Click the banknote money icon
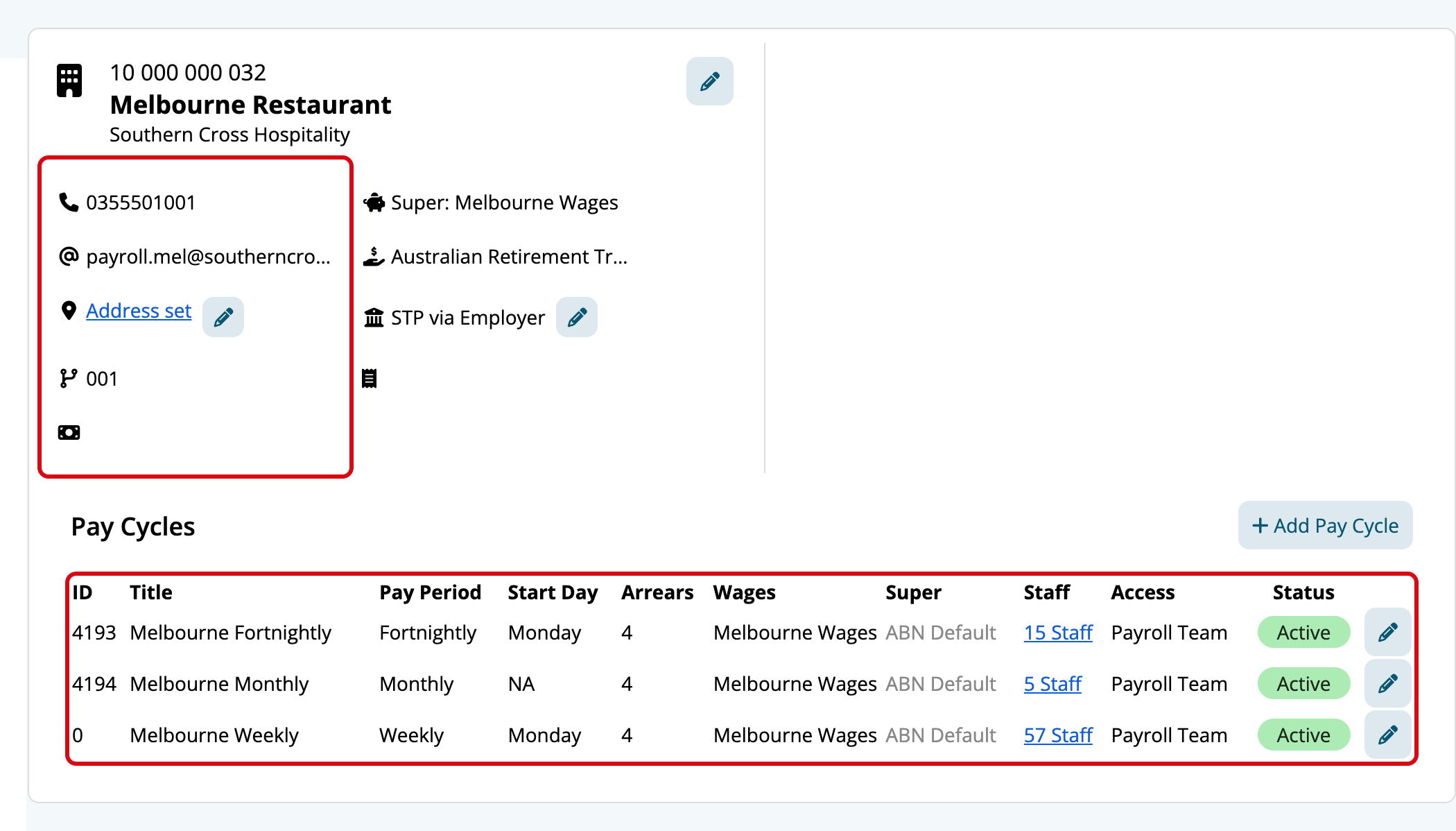 point(69,432)
